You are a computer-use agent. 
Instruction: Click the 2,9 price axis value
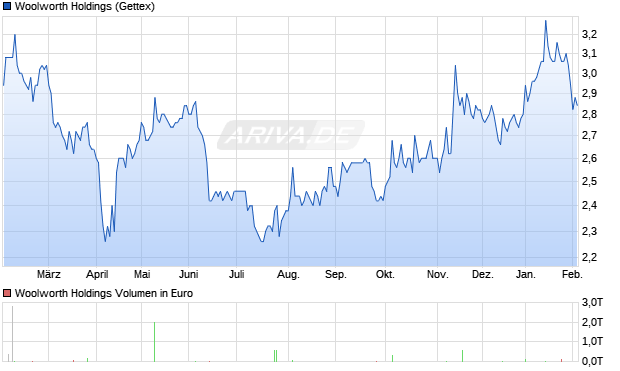click(x=589, y=93)
